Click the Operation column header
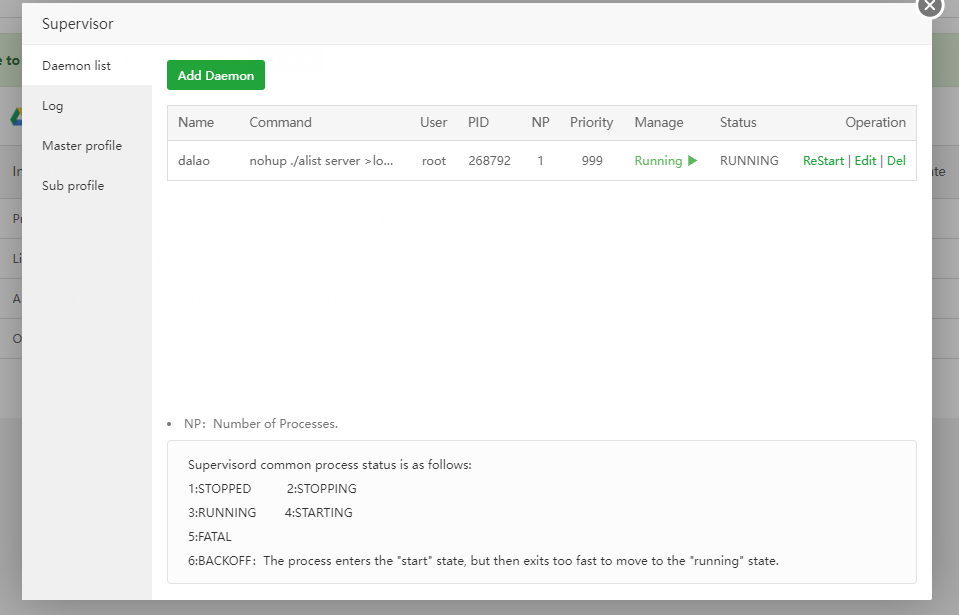Screen dimensions: 959x615 point(875,123)
